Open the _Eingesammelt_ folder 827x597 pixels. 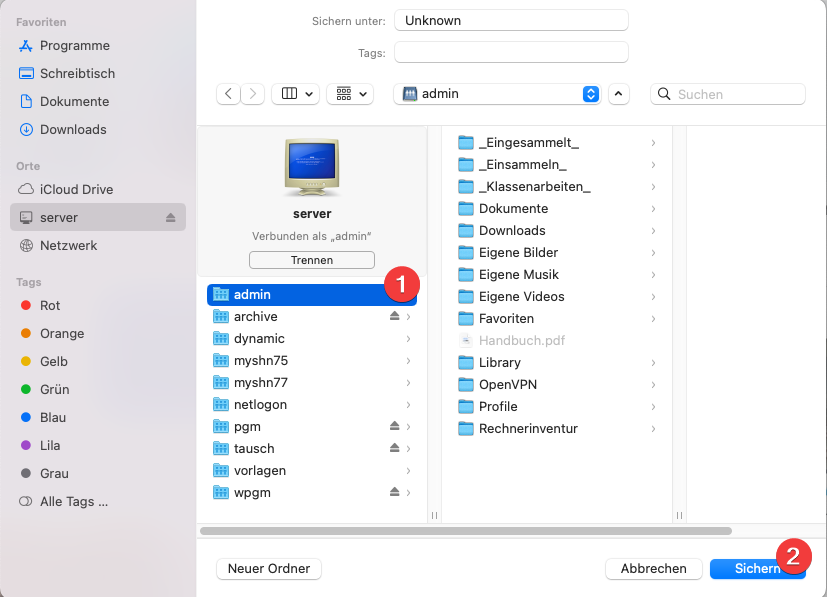pos(557,143)
